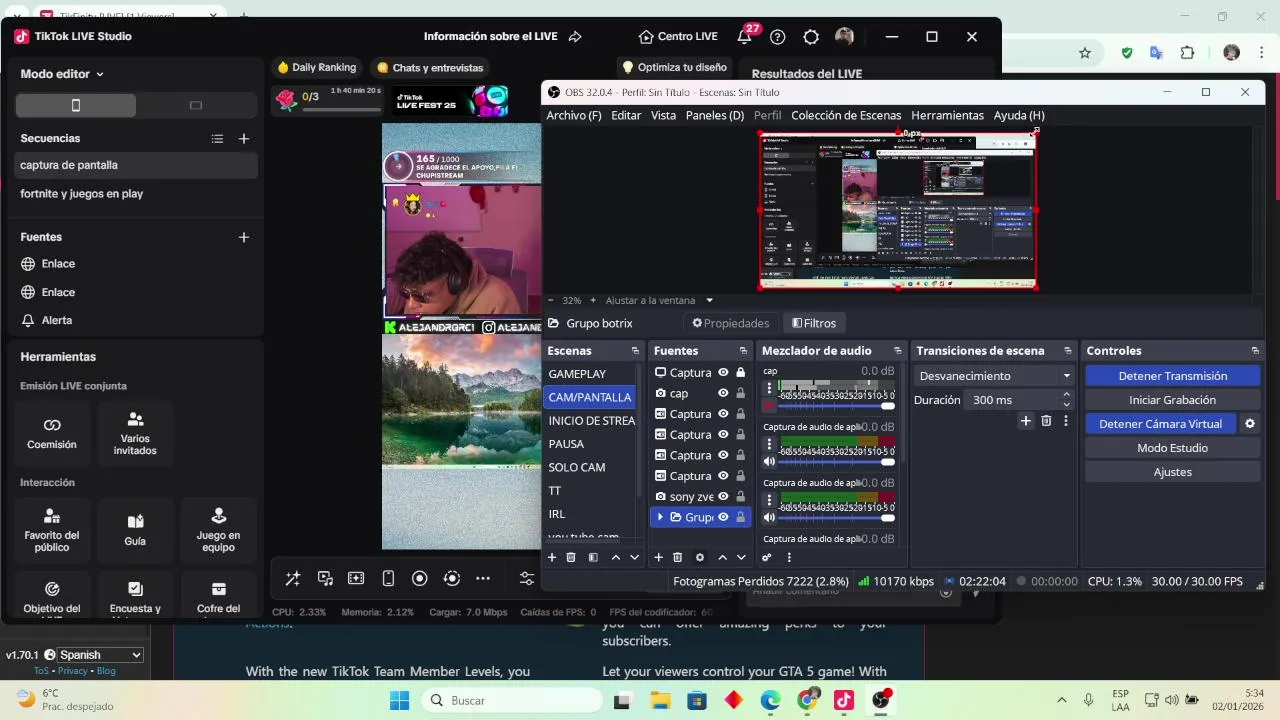Add a scene transition with plus icon
1280x720 pixels.
pyautogui.click(x=1025, y=421)
